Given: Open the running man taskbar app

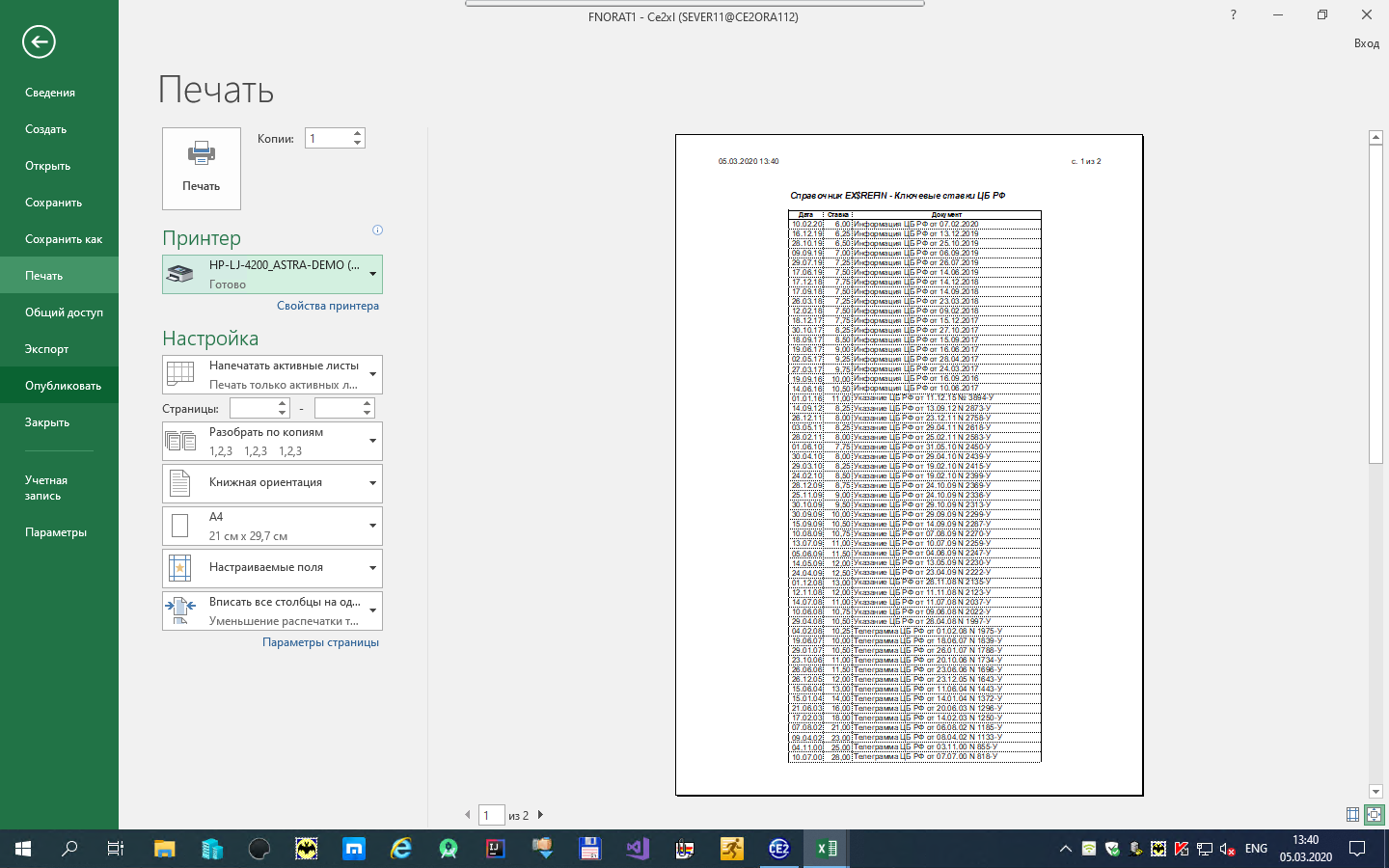Looking at the screenshot, I should [731, 849].
